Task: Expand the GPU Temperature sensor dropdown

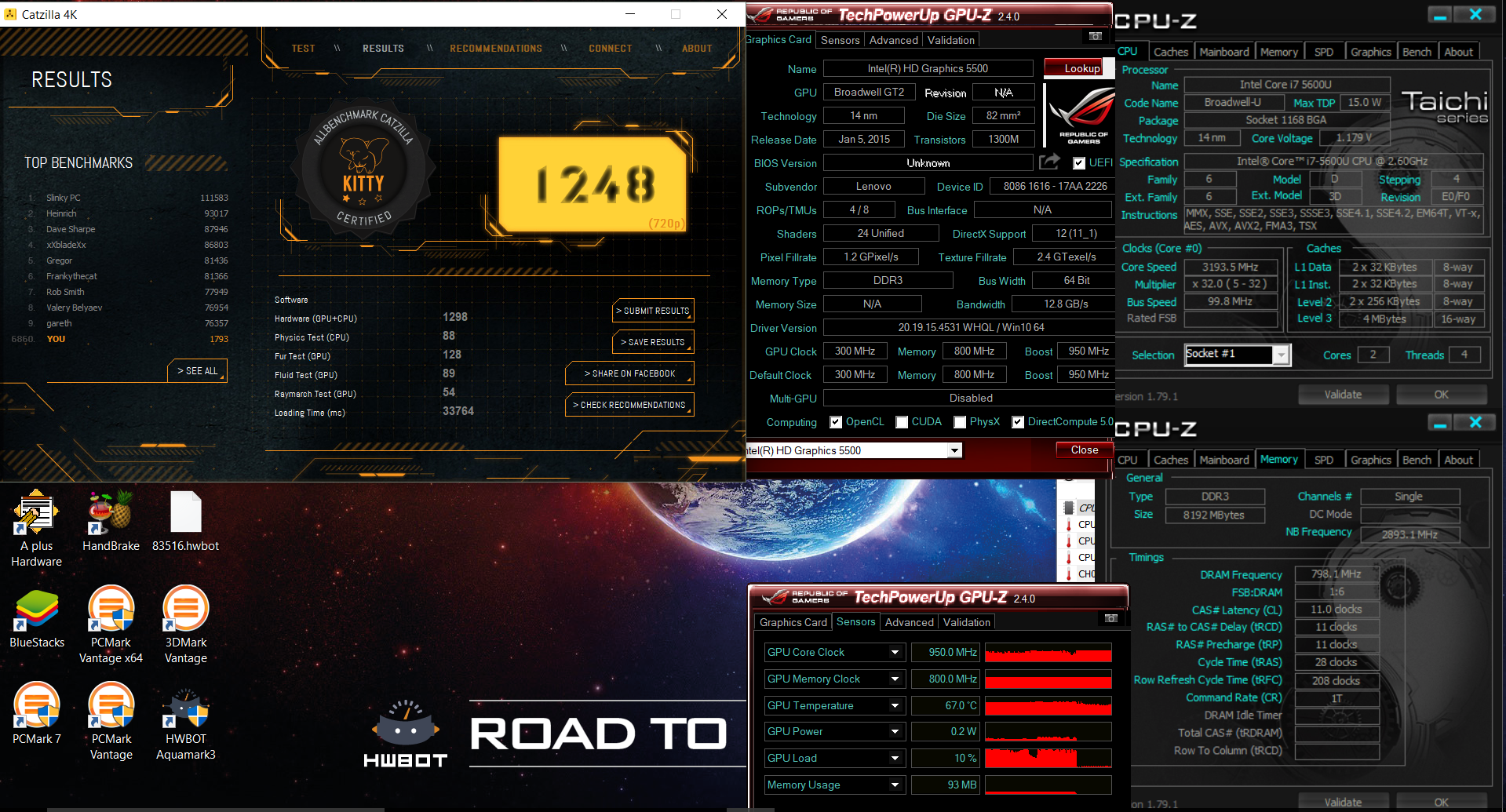Action: 895,706
